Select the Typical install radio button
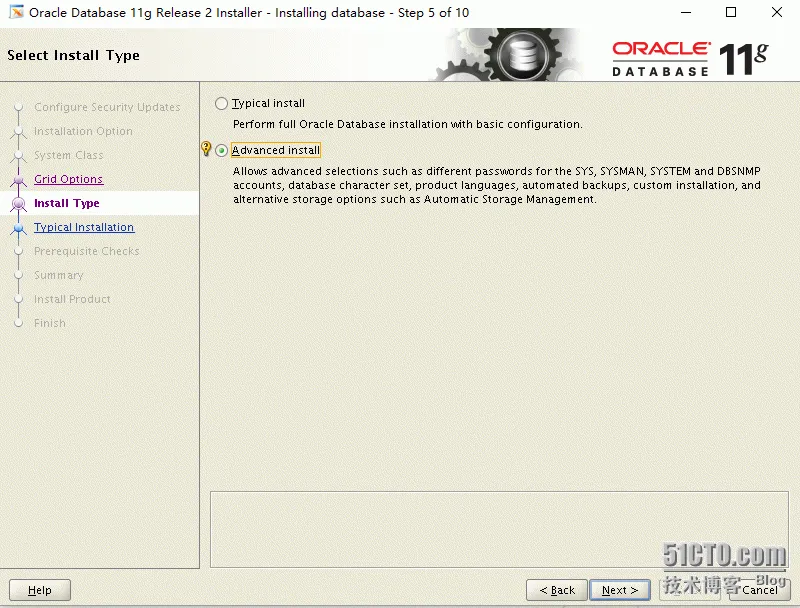Screen dimensions: 800x608 [x=221, y=104]
